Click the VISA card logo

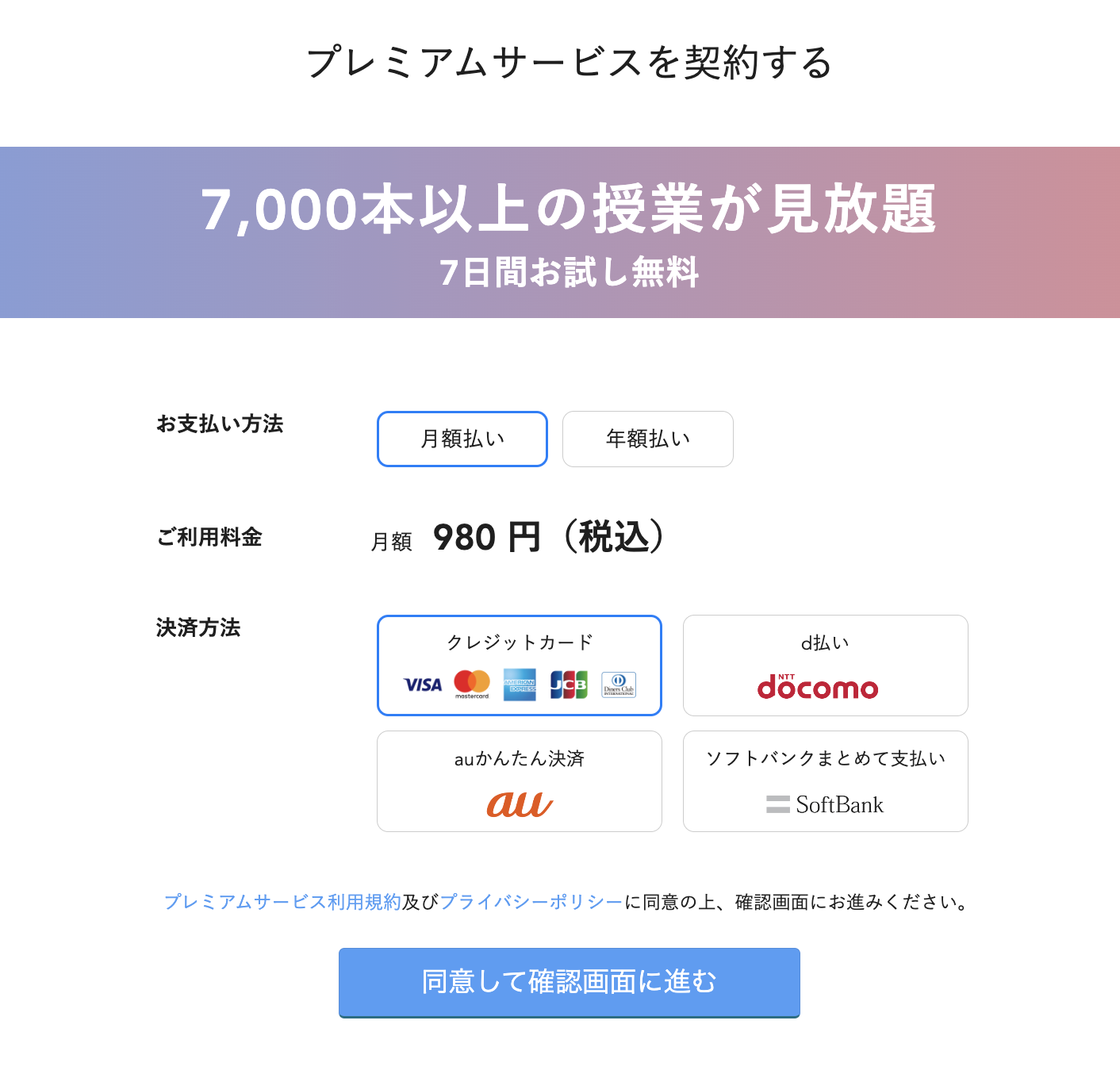(x=423, y=685)
